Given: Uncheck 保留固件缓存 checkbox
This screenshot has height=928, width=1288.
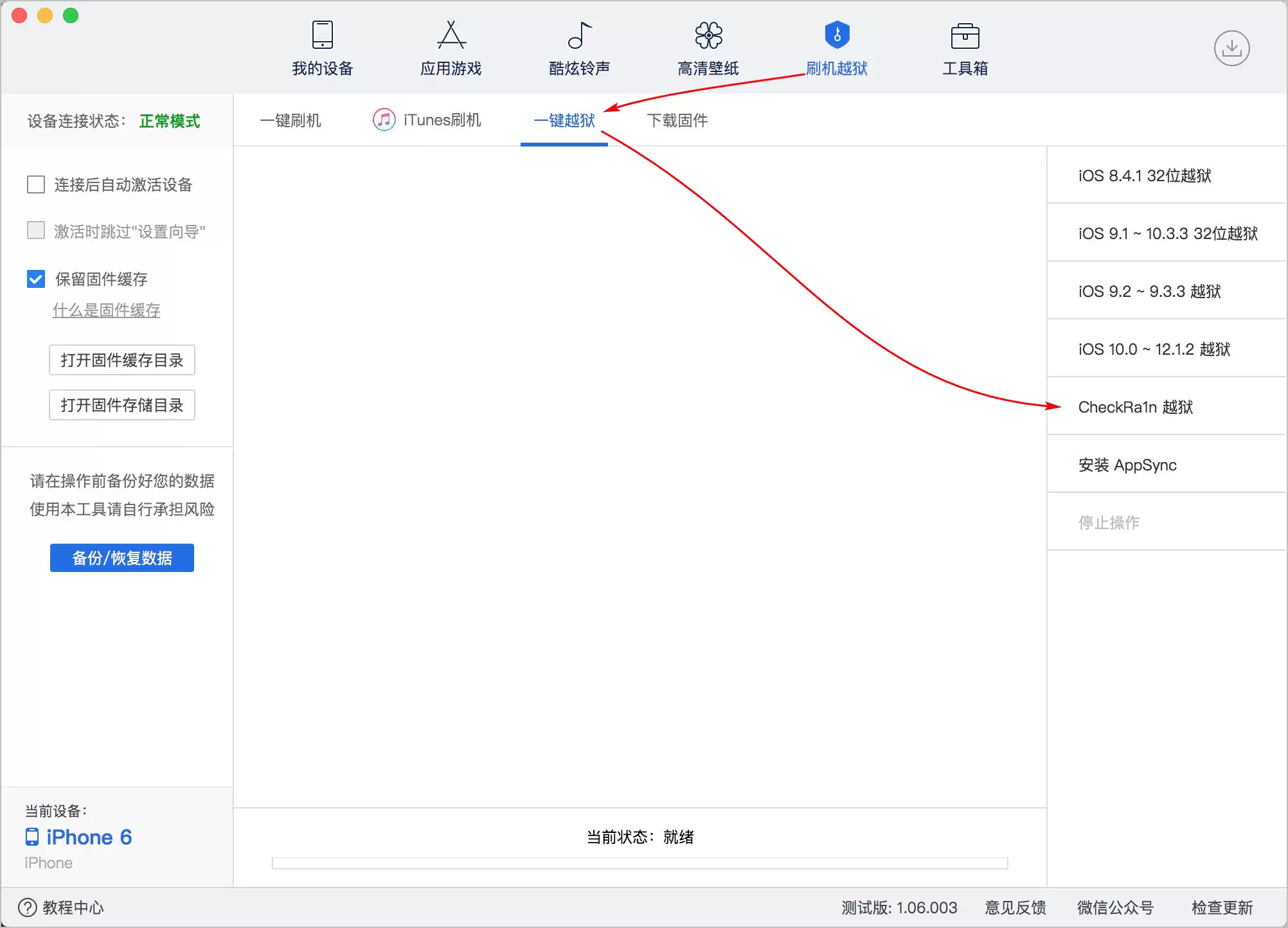Looking at the screenshot, I should pyautogui.click(x=36, y=278).
